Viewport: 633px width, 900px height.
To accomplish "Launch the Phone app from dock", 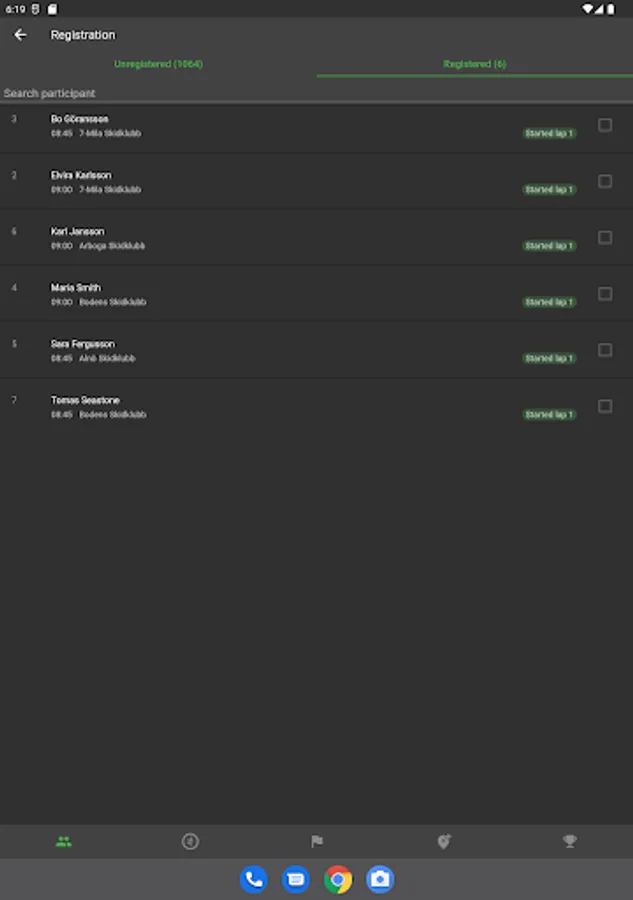I will [x=254, y=880].
